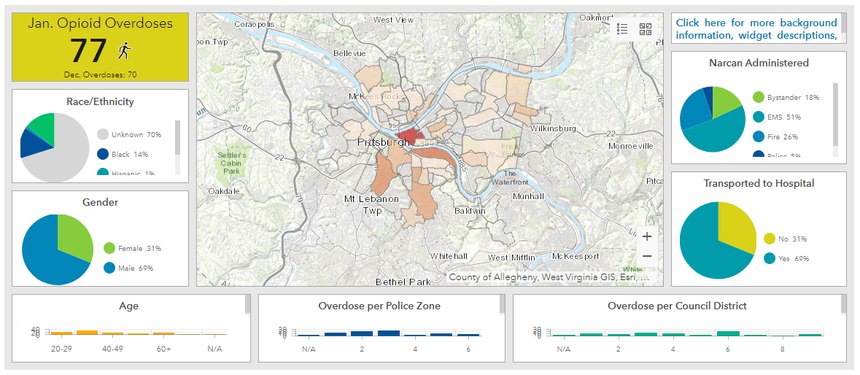Select the Male 69% legend swatch
Viewport: 860px width, 375px height.
point(109,268)
